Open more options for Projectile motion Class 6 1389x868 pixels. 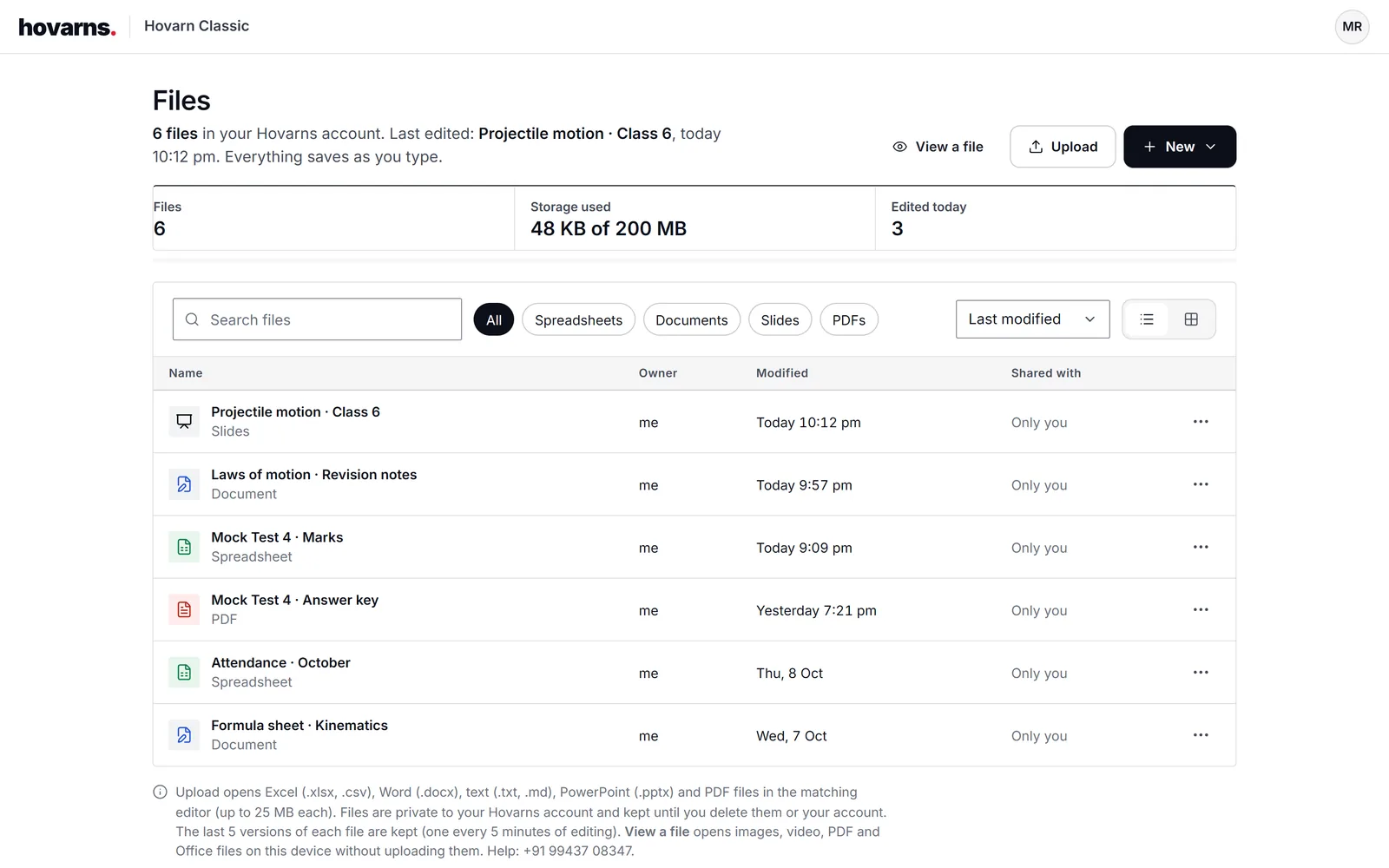tap(1201, 422)
